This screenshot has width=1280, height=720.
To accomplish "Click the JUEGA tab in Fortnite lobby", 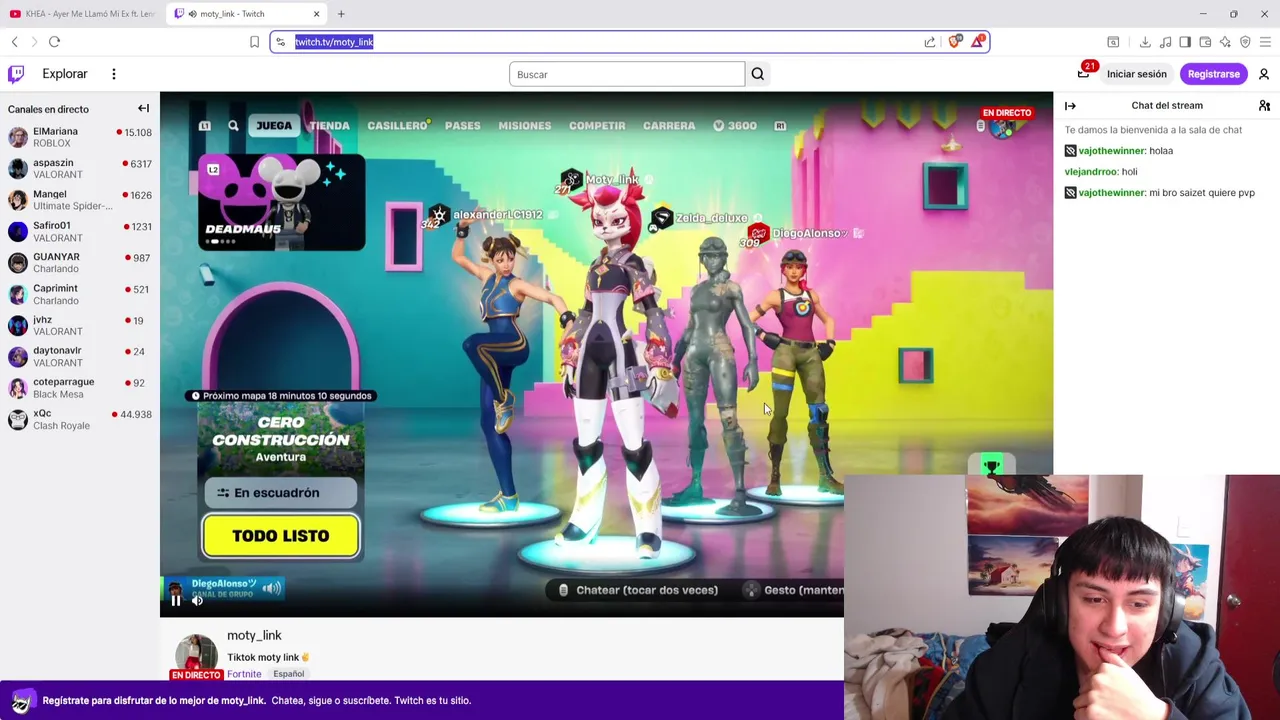I will click(x=274, y=126).
